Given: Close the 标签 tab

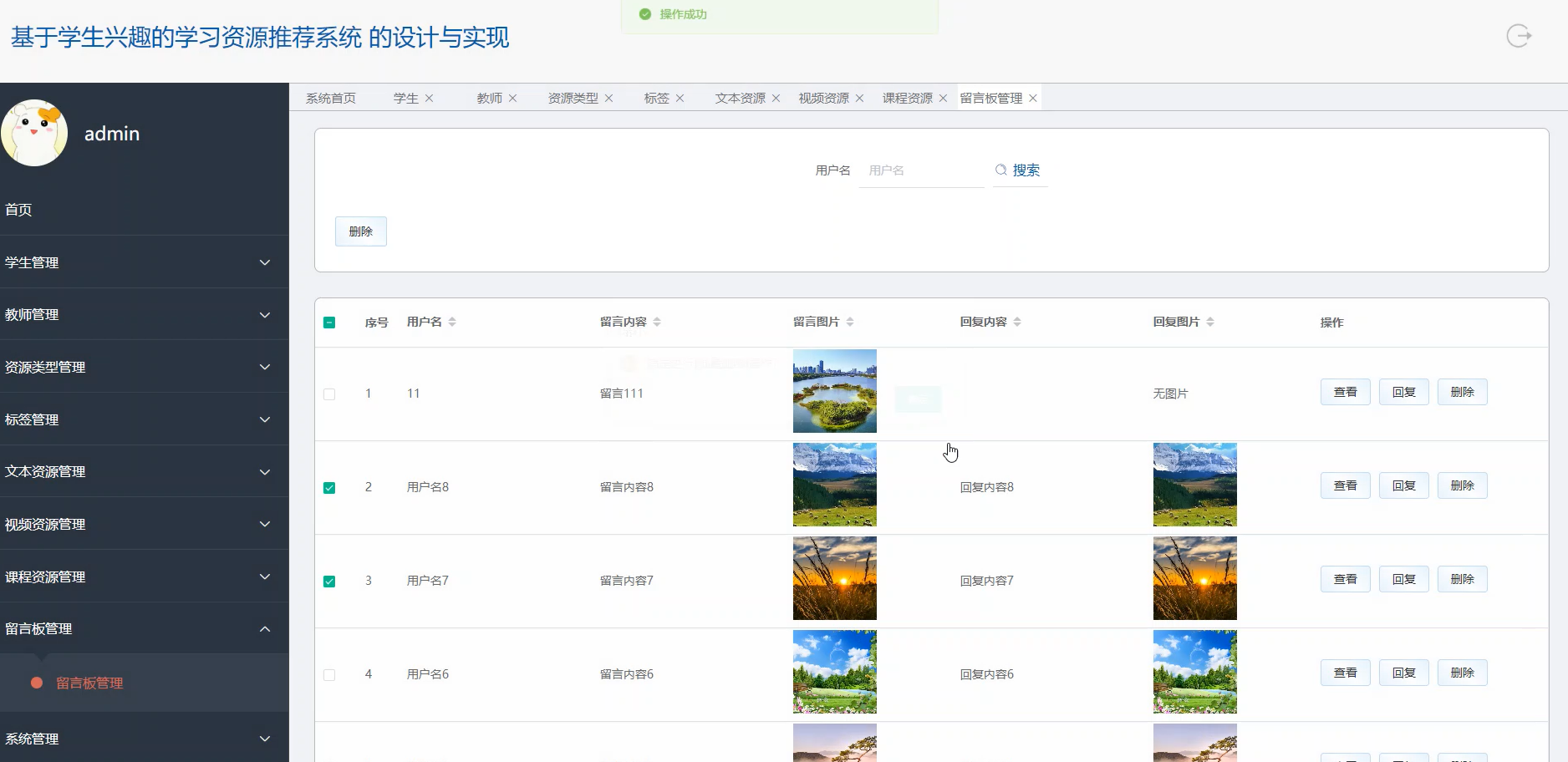Looking at the screenshot, I should pyautogui.click(x=680, y=98).
